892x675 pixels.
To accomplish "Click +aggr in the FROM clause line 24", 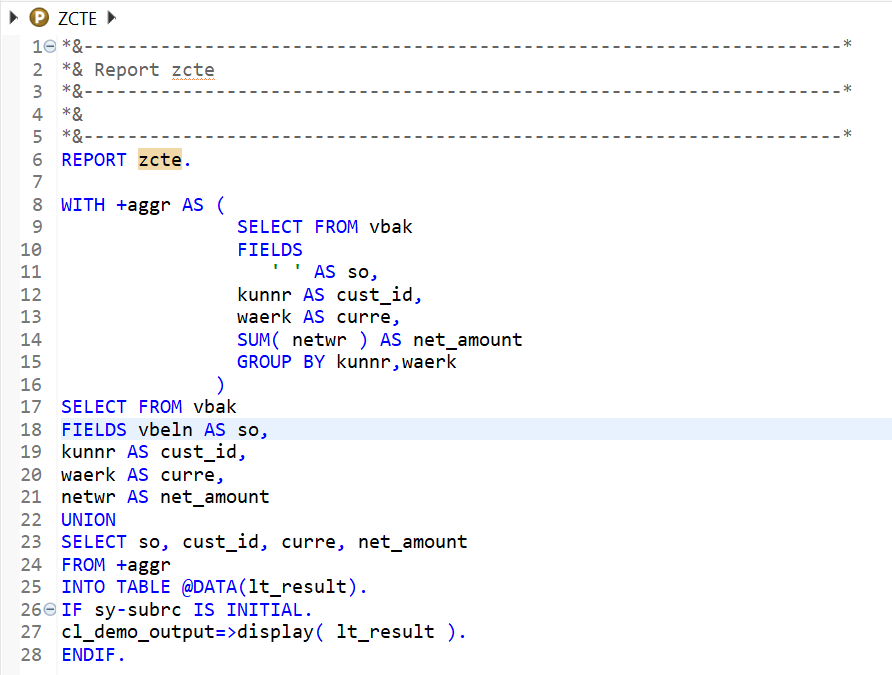I will tap(143, 565).
